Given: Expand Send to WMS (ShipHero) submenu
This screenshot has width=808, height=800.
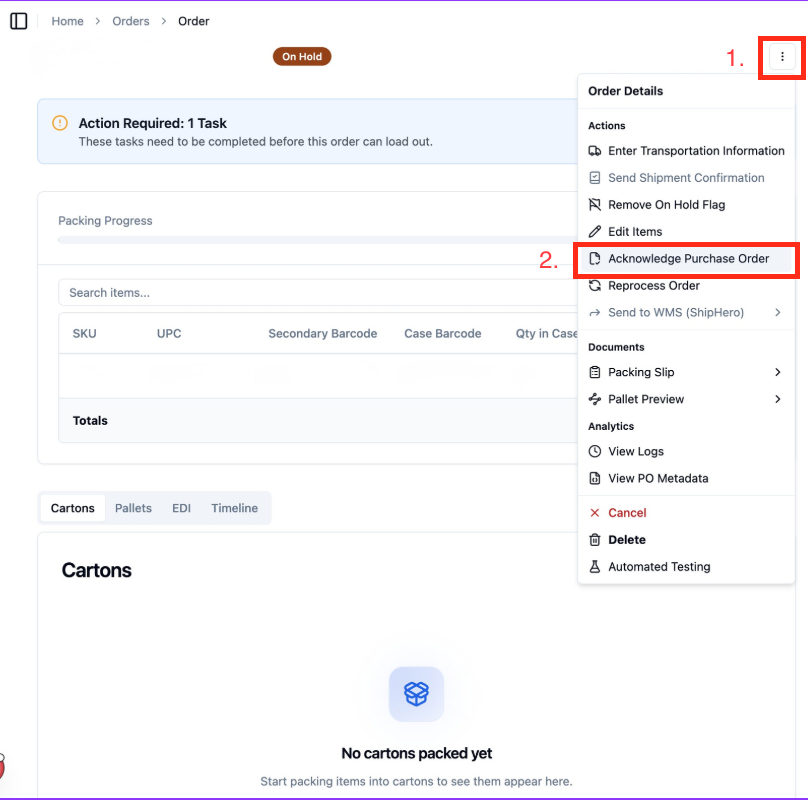Looking at the screenshot, I should coord(778,312).
